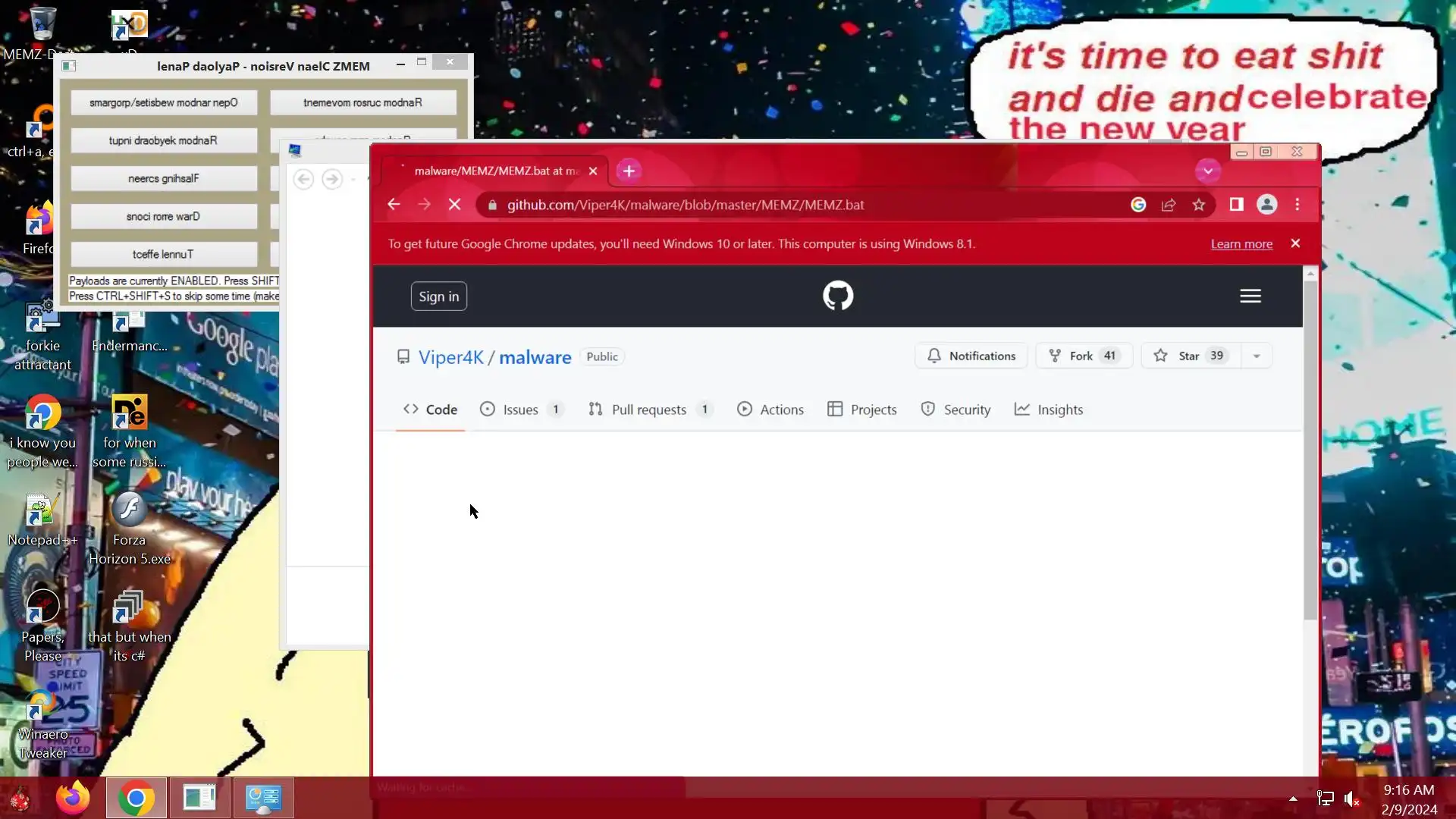Open Chrome's three-dot menu
The height and width of the screenshot is (819, 1456).
(1298, 205)
